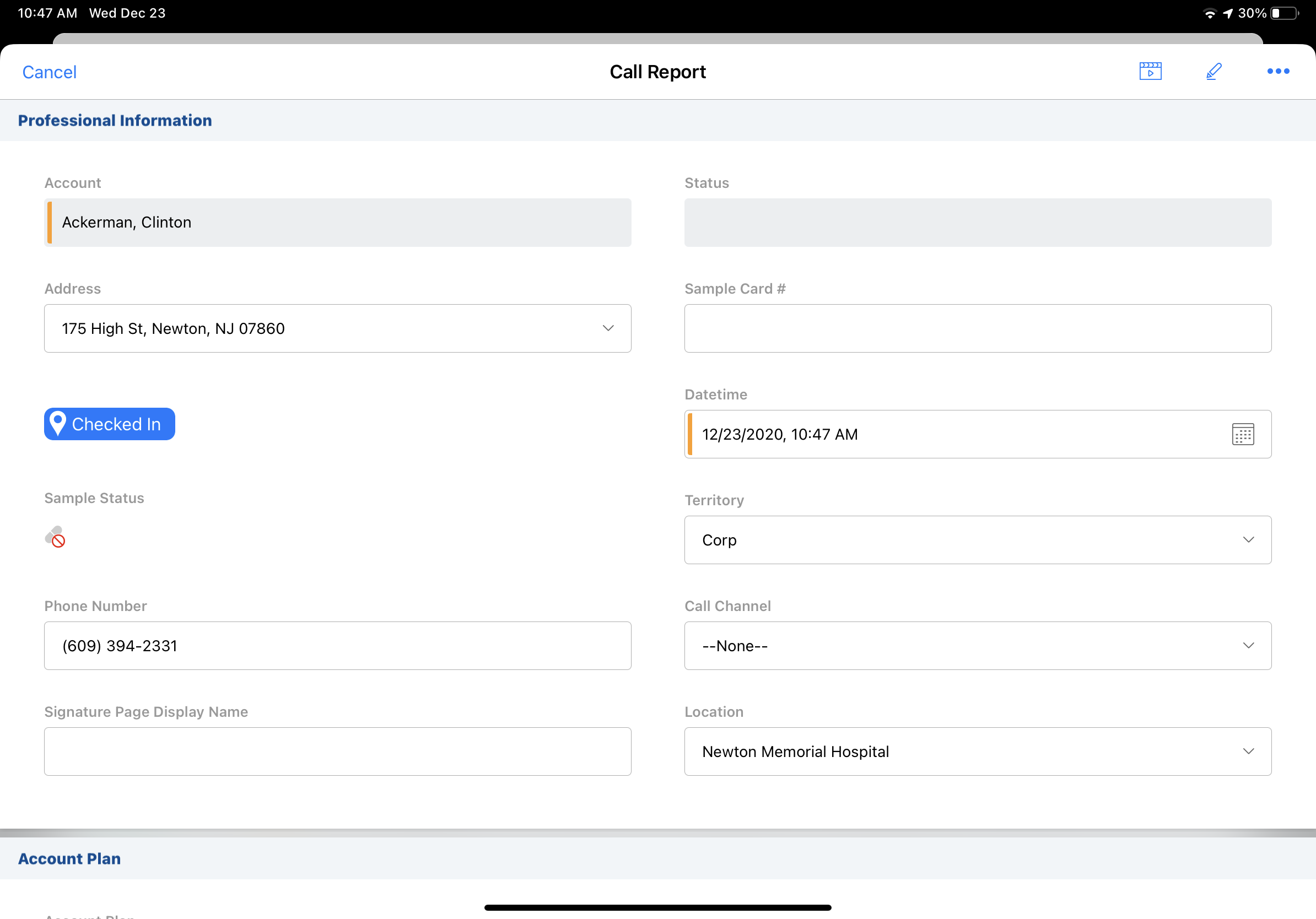
Task: Tap the battery indicator in status bar
Action: tap(1284, 13)
